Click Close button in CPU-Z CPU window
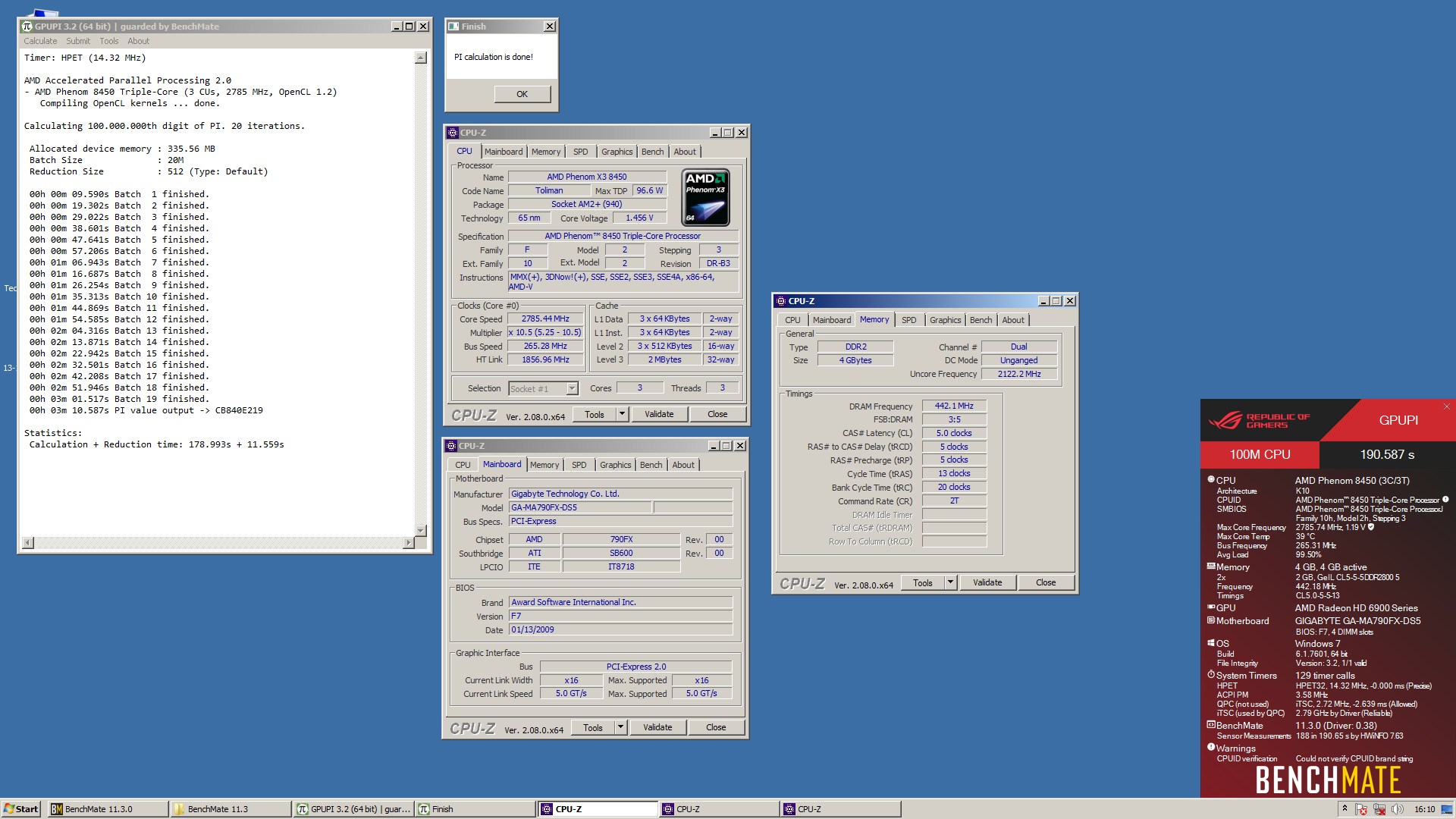Image resolution: width=1456 pixels, height=819 pixels. pyautogui.click(x=717, y=414)
